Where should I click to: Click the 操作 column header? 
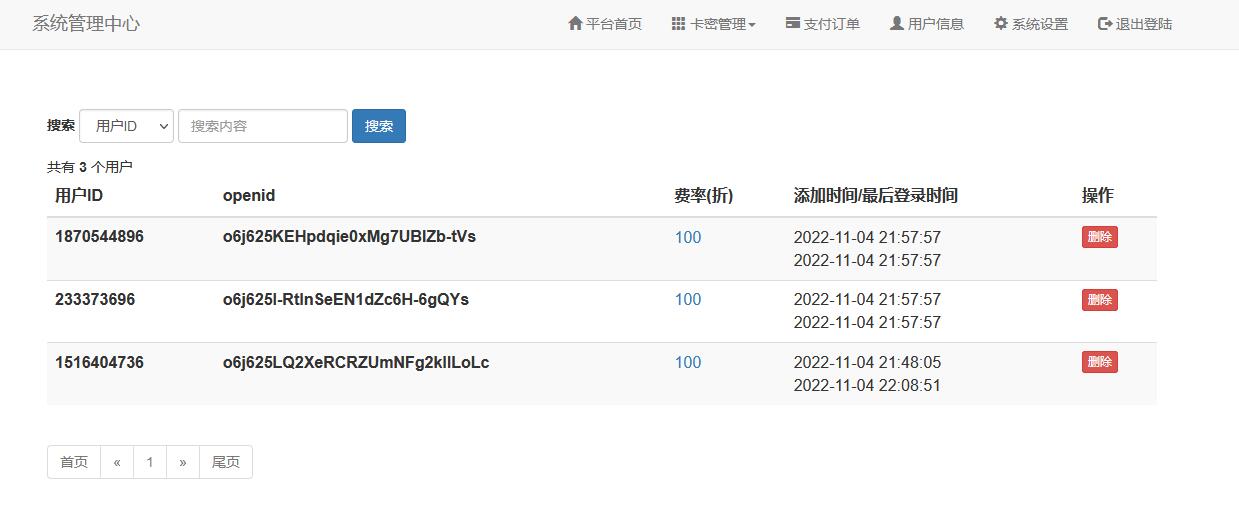pos(1097,196)
